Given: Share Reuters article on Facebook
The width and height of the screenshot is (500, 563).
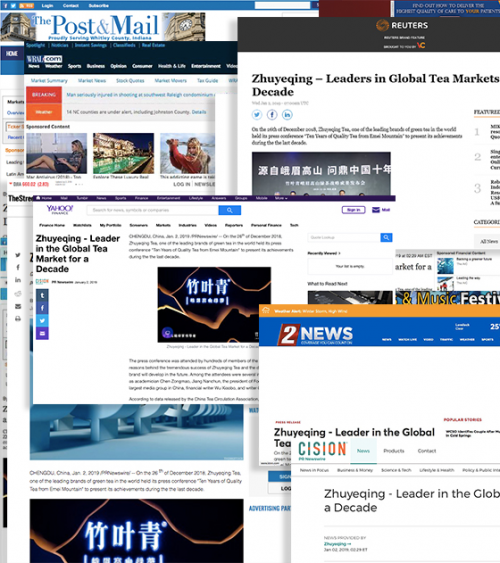Looking at the screenshot, I should [x=272, y=115].
